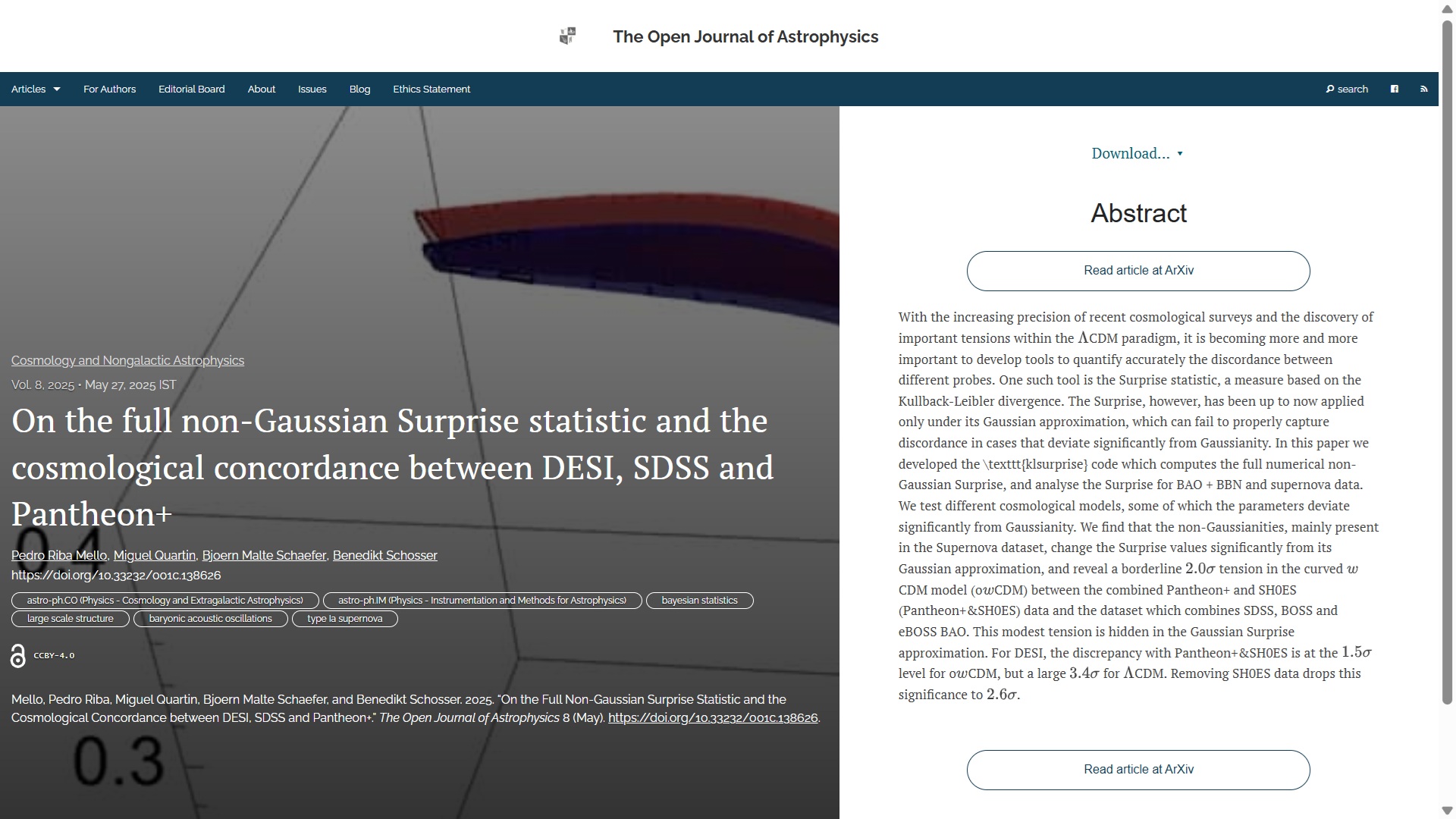Click the scrollbar down arrow

click(x=1447, y=811)
